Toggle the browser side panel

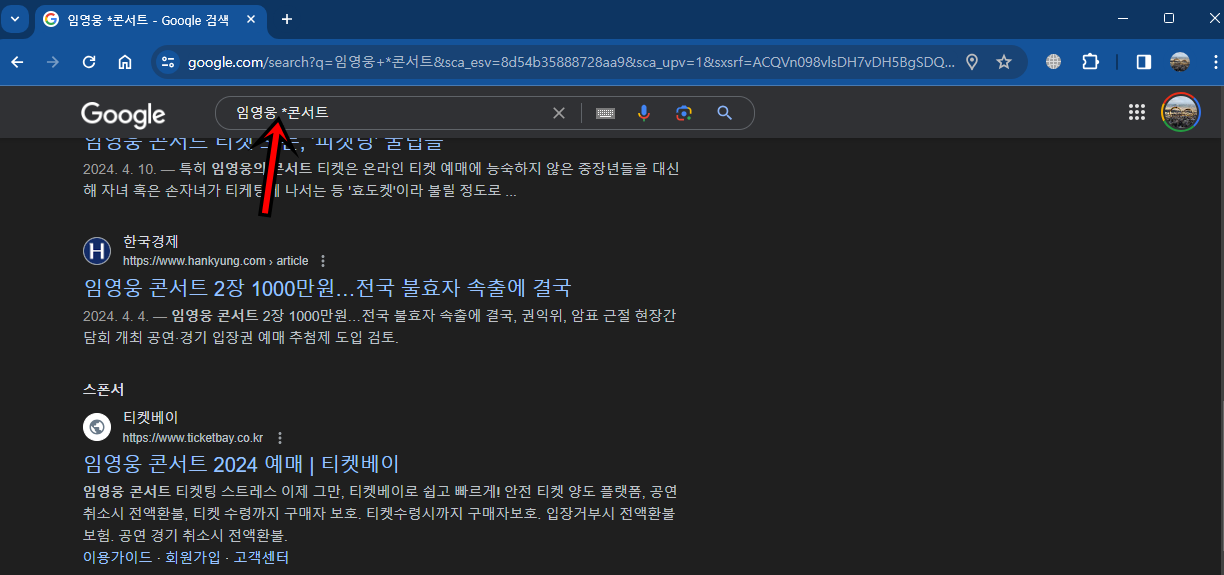click(x=1143, y=62)
